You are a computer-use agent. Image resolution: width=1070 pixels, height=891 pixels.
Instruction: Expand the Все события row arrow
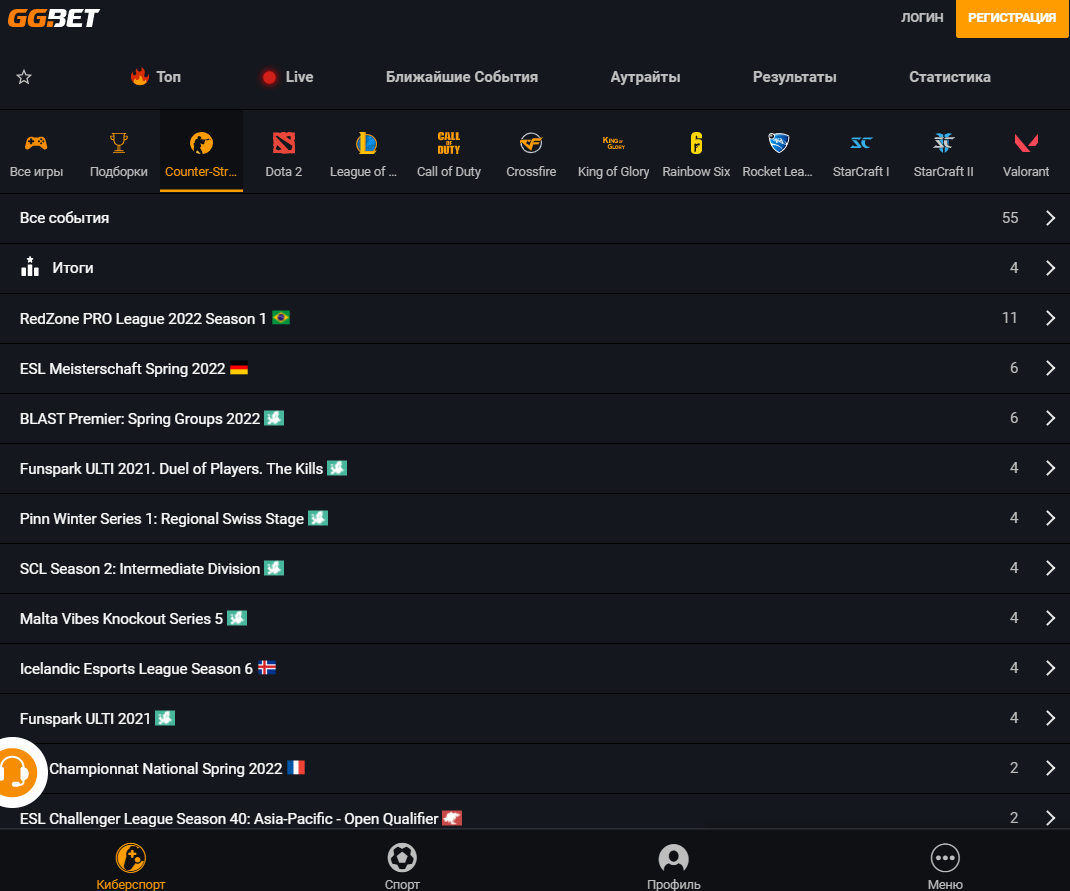click(x=1050, y=218)
